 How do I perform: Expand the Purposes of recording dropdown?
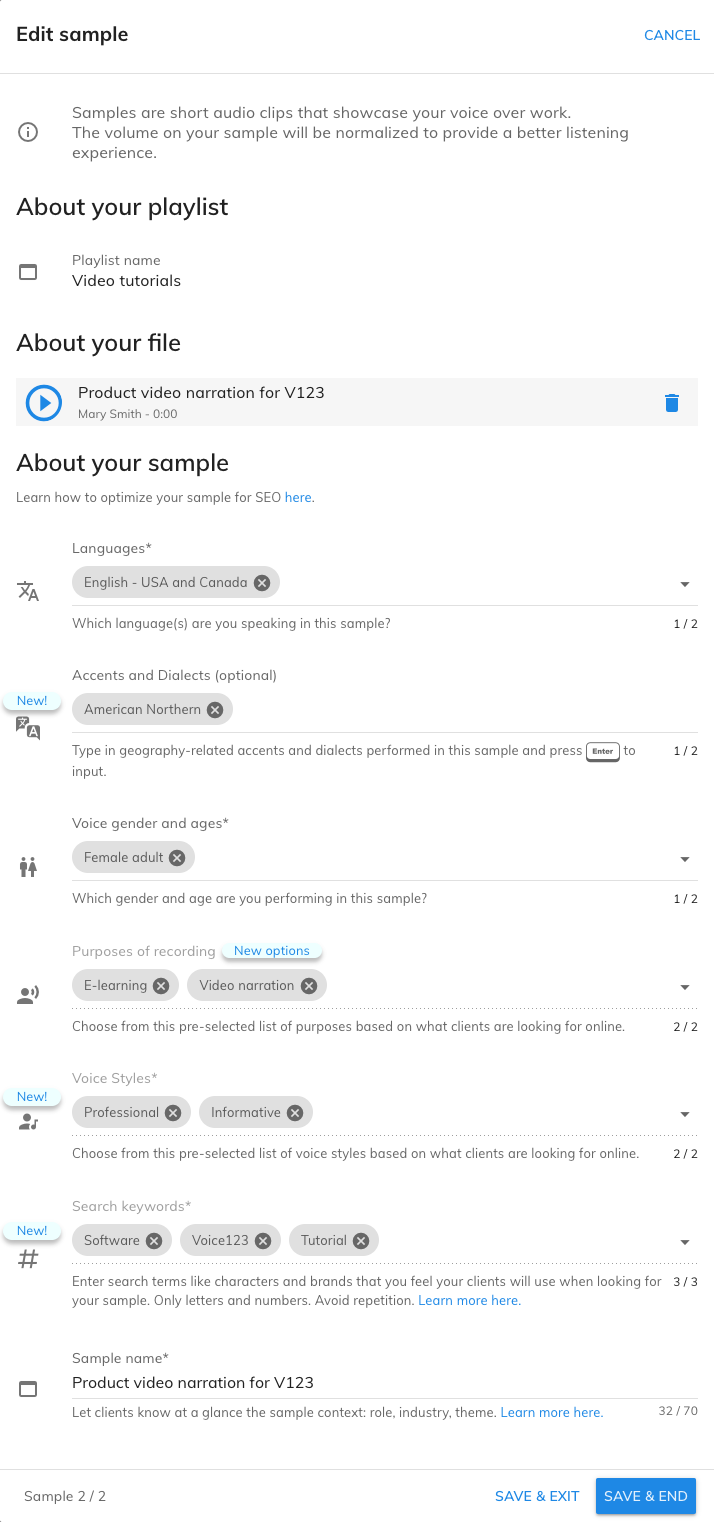(685, 987)
